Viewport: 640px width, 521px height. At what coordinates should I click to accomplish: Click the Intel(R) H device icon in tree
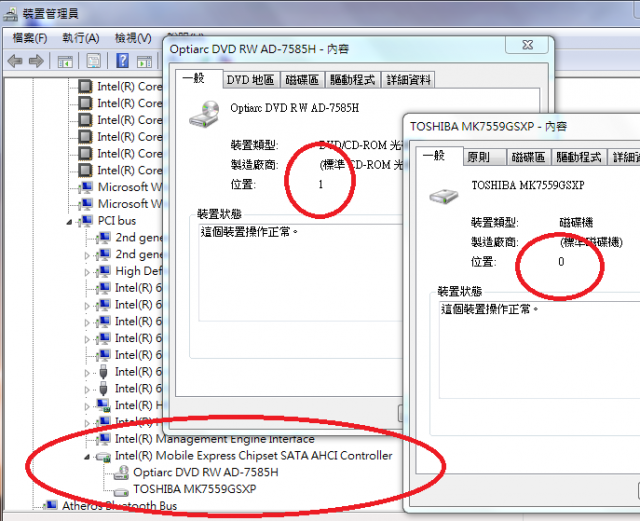coord(104,405)
